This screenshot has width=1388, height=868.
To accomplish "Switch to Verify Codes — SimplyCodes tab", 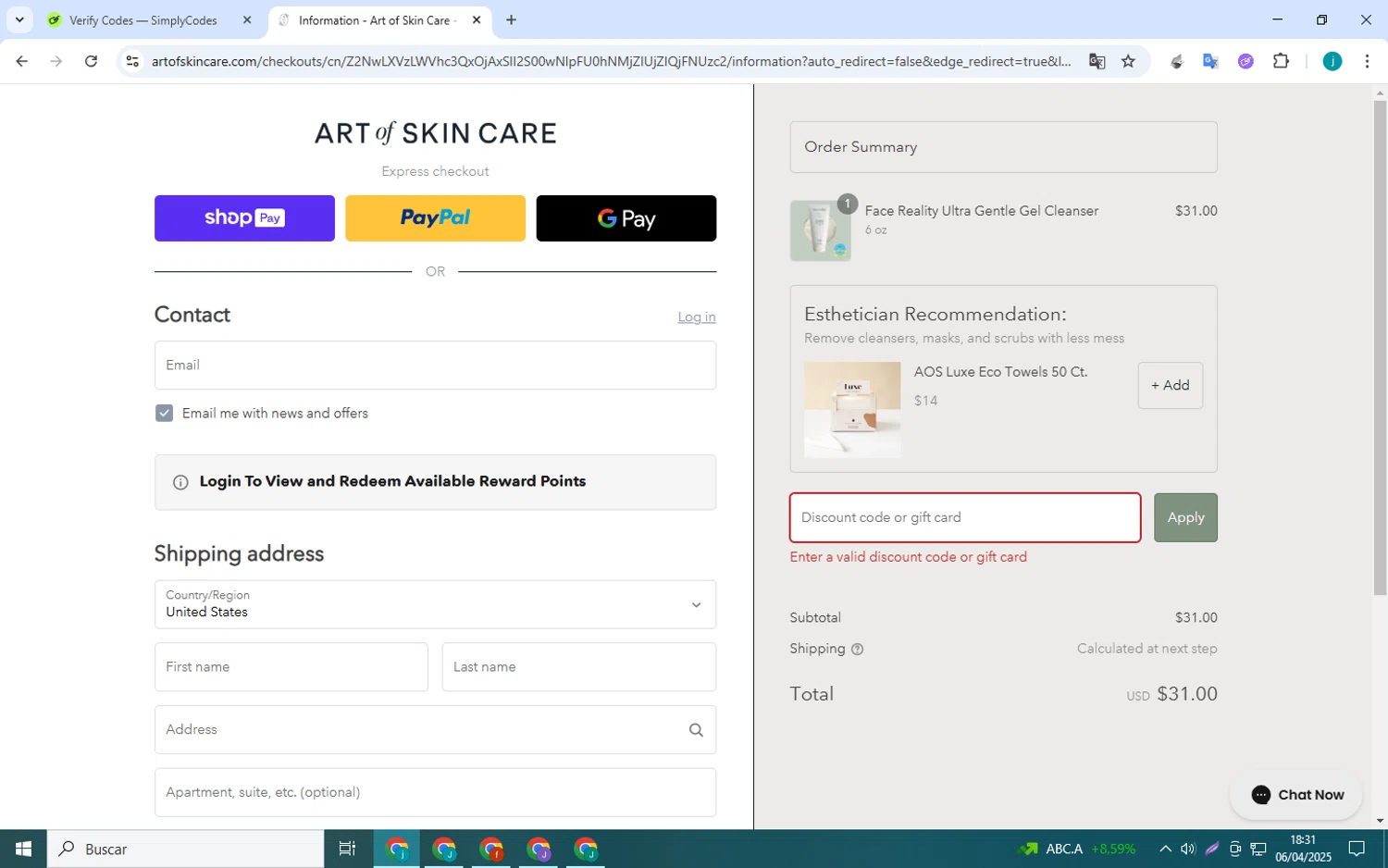I will 143,20.
